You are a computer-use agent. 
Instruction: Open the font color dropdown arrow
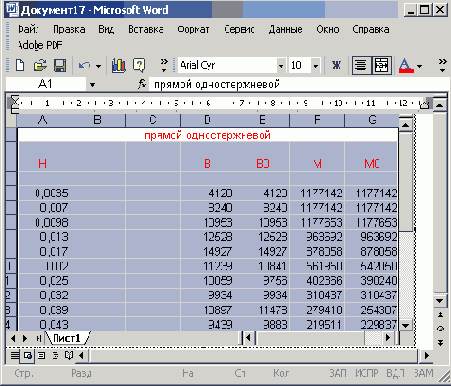pyautogui.click(x=419, y=66)
